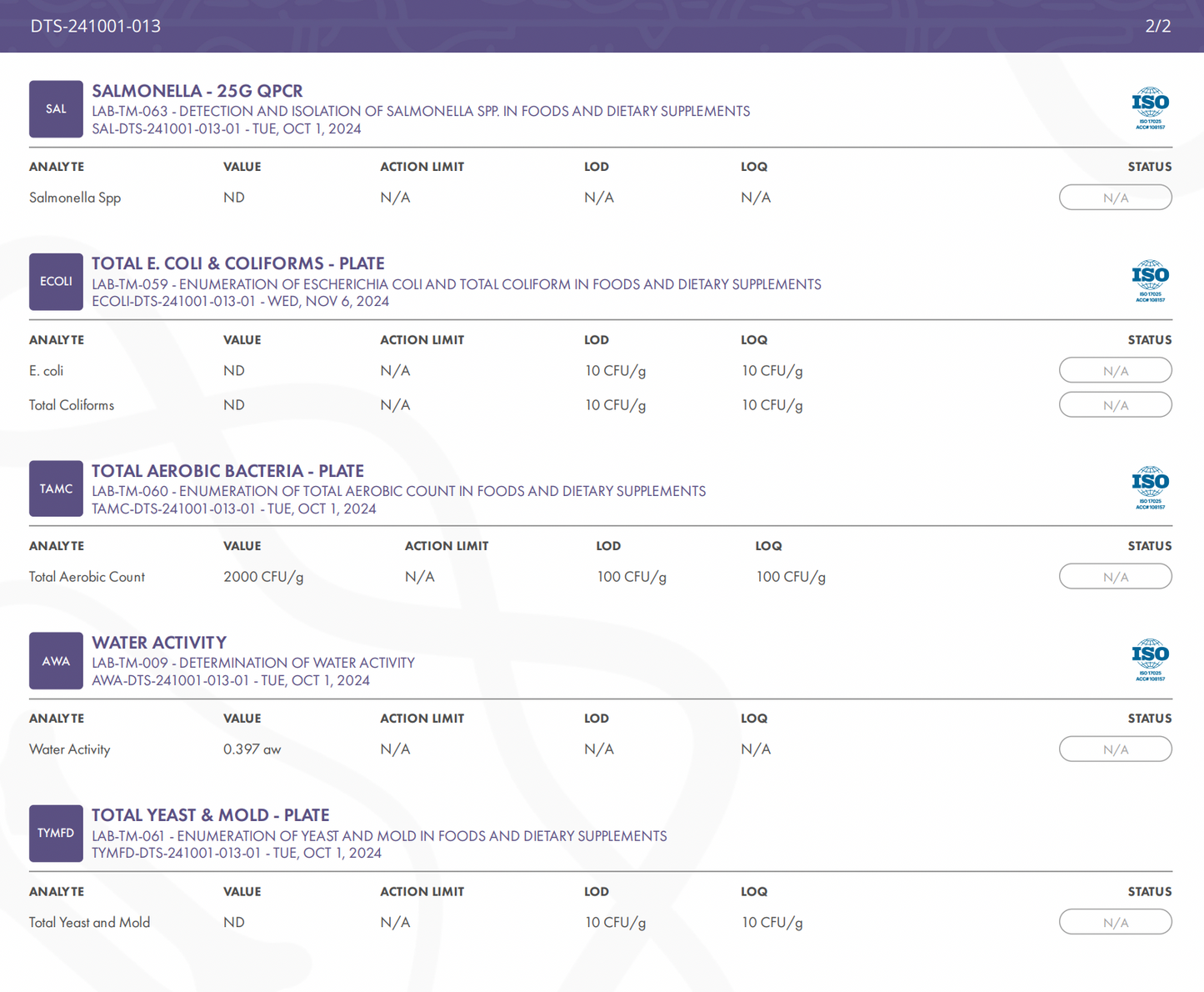Click the Total Yeast & Mold heading
This screenshot has height=992, width=1204.
point(210,815)
